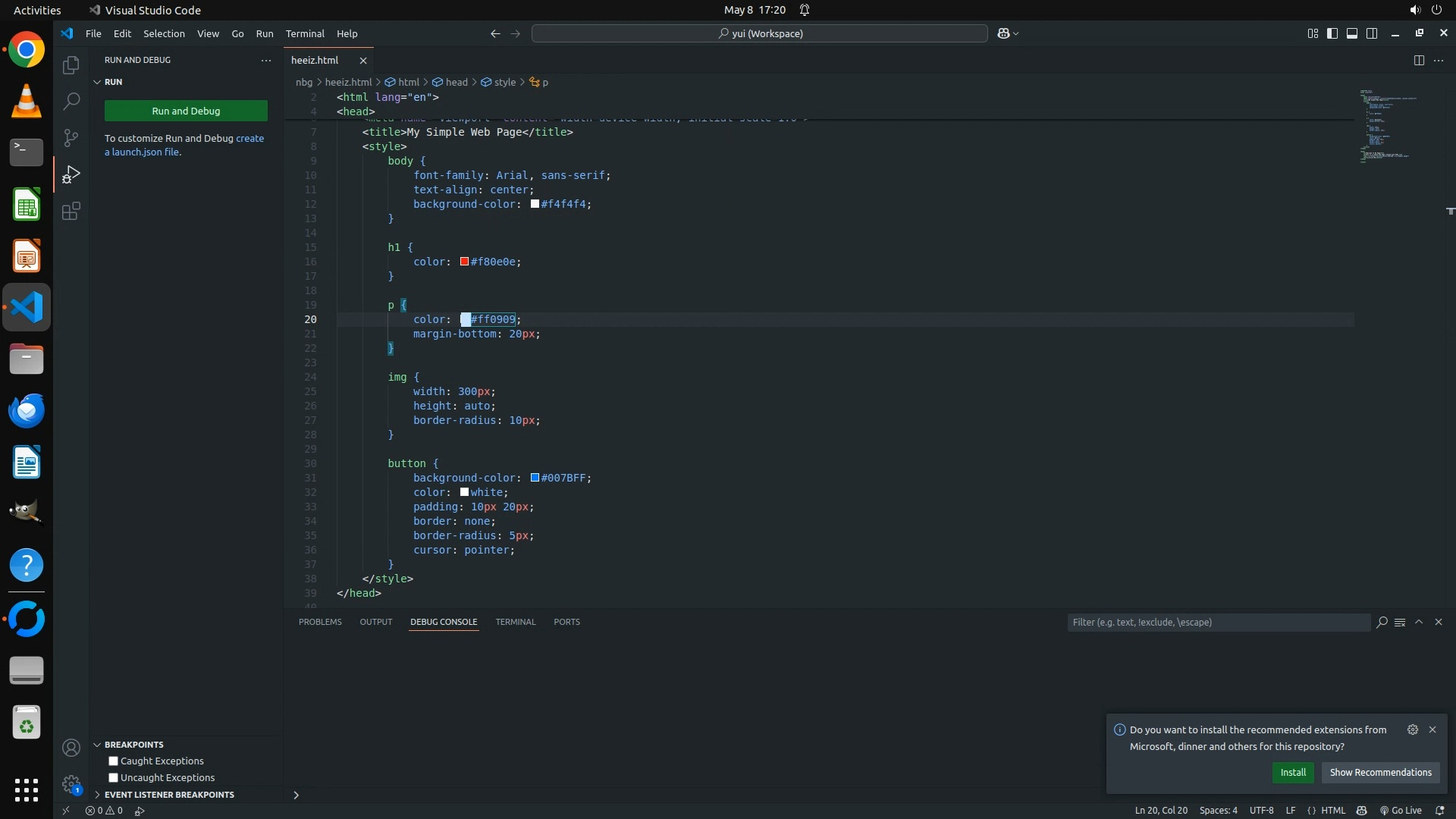Image resolution: width=1456 pixels, height=819 pixels.
Task: Click the Split Editor Right icon
Action: [1418, 60]
